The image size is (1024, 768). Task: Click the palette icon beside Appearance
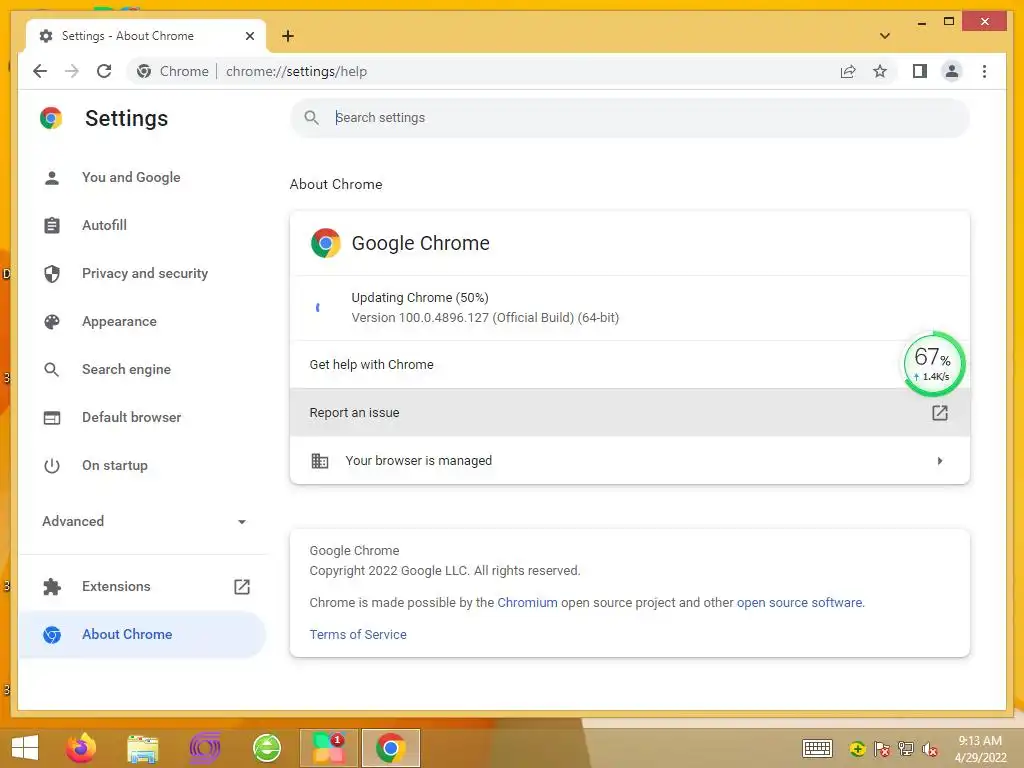[52, 321]
